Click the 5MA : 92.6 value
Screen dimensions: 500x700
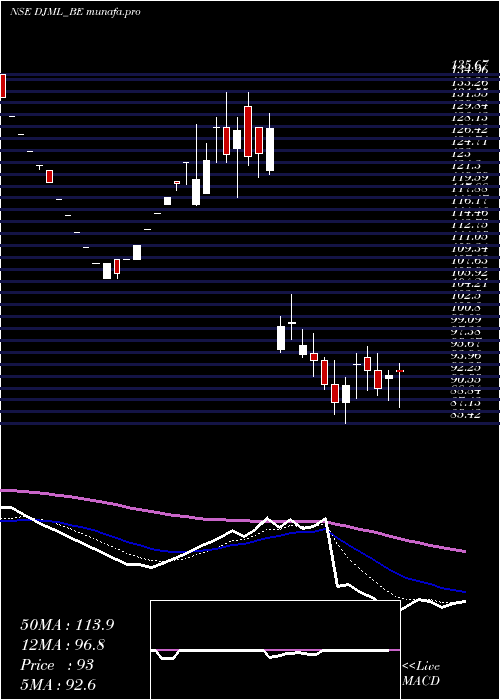coord(58,684)
